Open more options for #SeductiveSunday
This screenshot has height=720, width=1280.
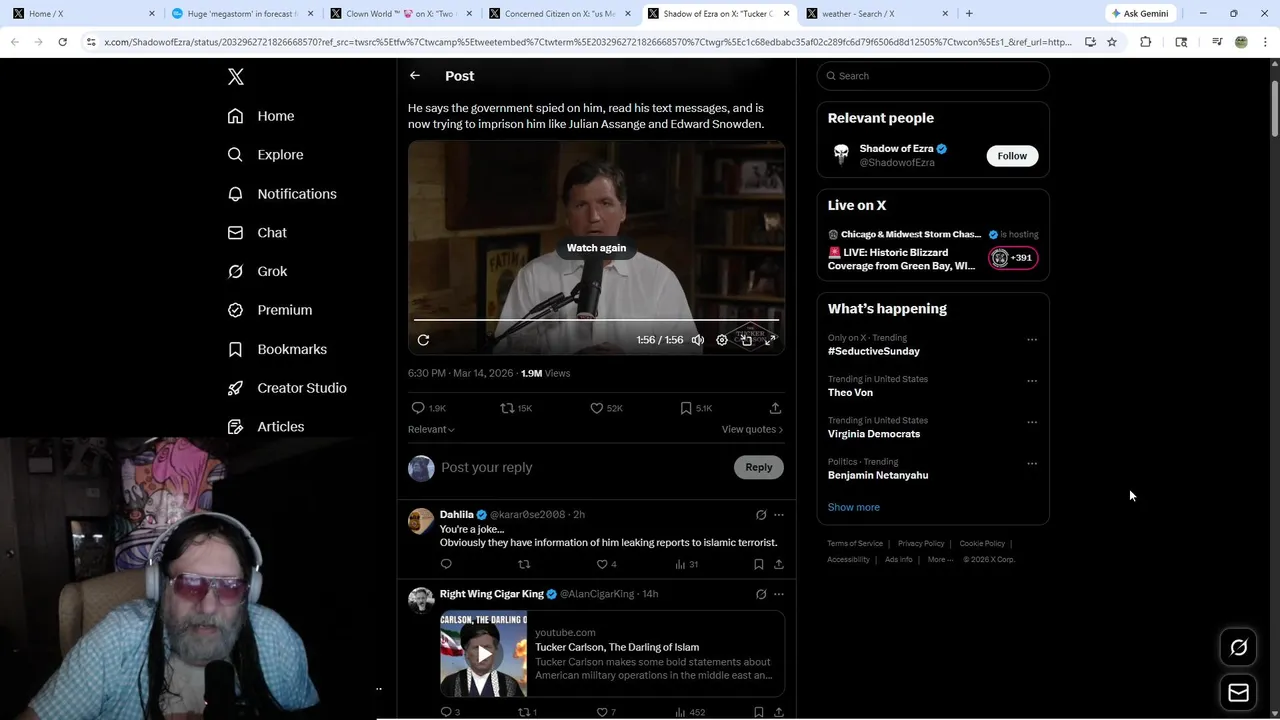pyautogui.click(x=1032, y=340)
